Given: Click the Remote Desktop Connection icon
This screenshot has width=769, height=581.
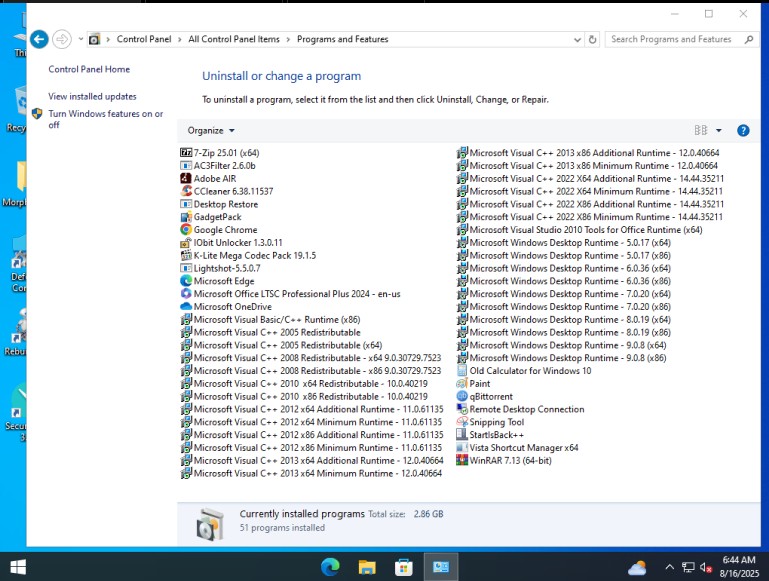Looking at the screenshot, I should (462, 409).
